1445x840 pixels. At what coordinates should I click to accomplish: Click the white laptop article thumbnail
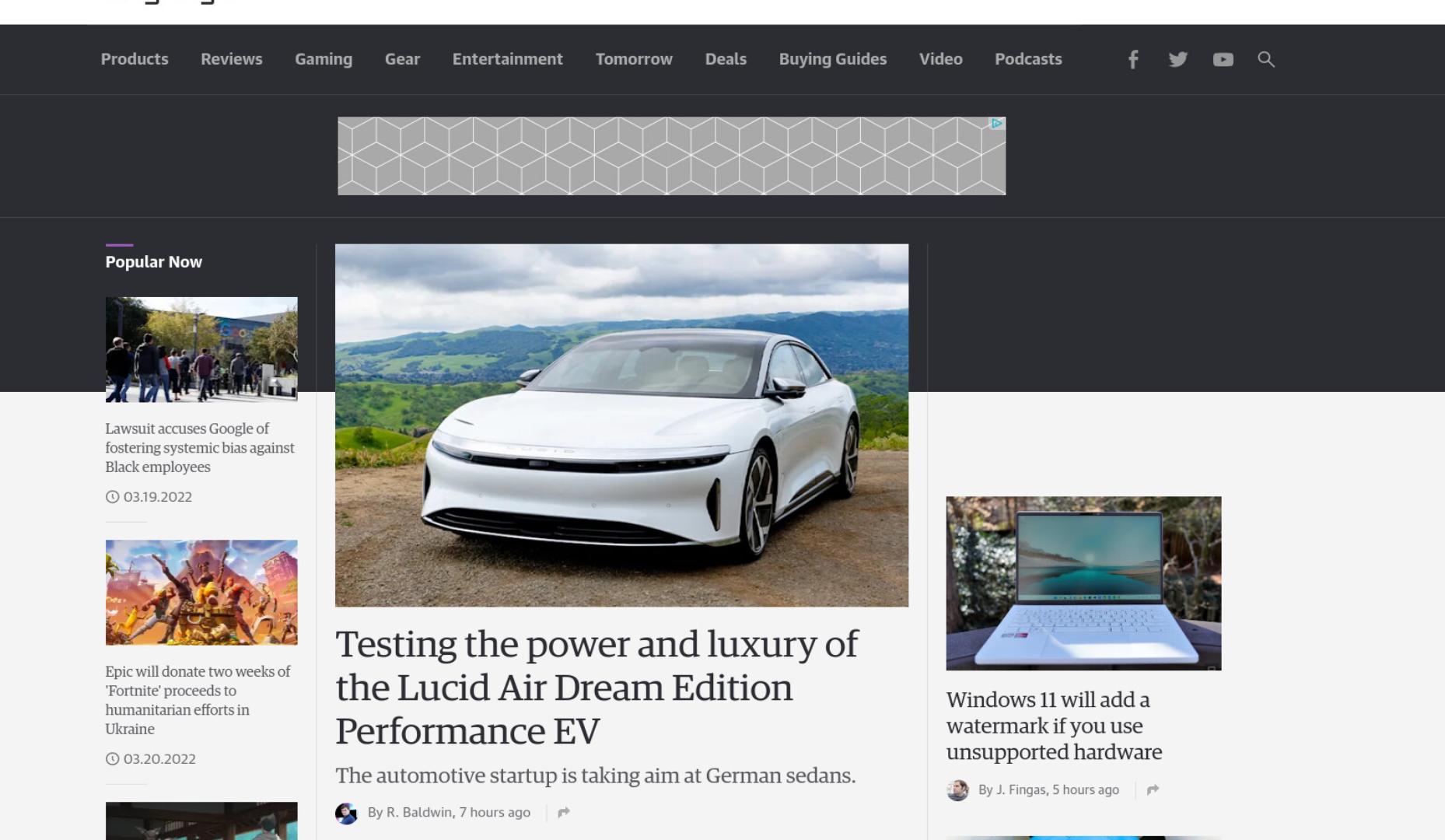point(1083,583)
